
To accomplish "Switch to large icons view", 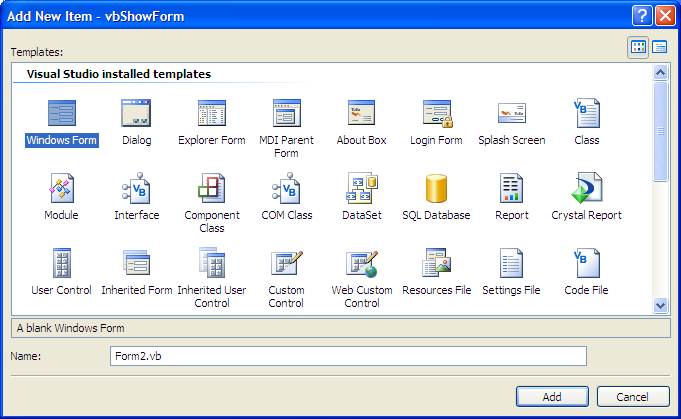I will (638, 47).
